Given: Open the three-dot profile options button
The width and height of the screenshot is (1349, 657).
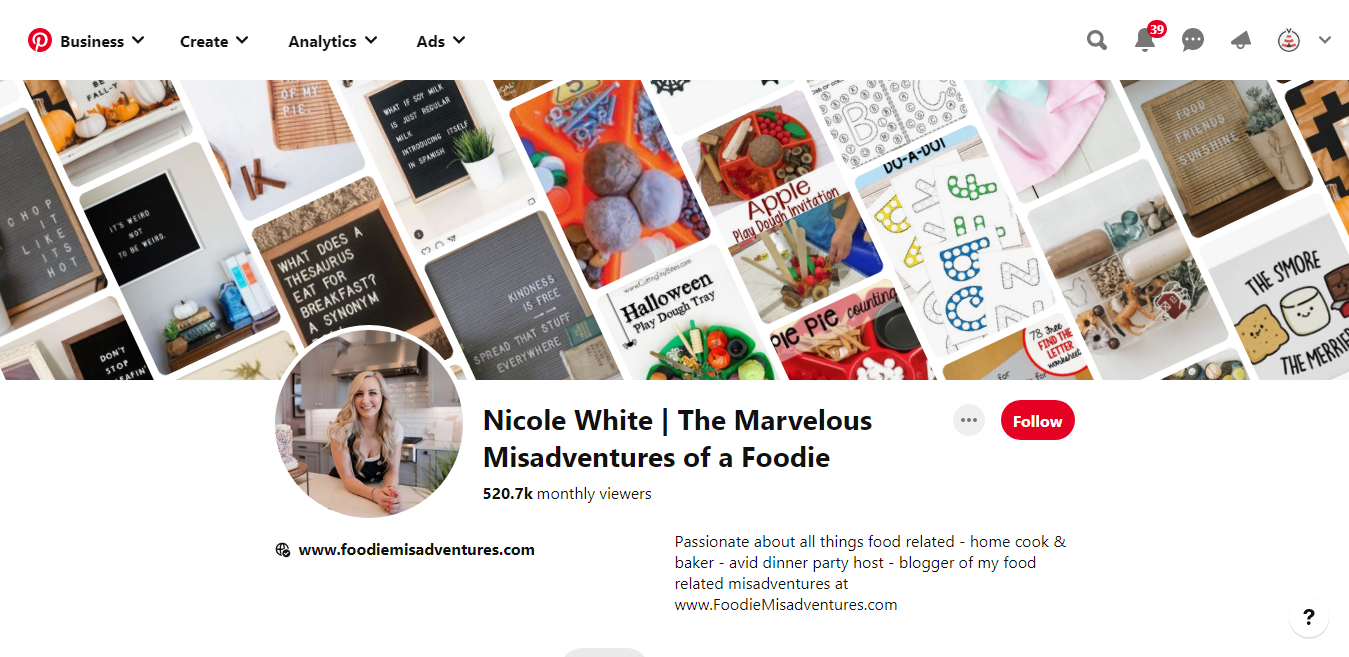Looking at the screenshot, I should (x=968, y=420).
